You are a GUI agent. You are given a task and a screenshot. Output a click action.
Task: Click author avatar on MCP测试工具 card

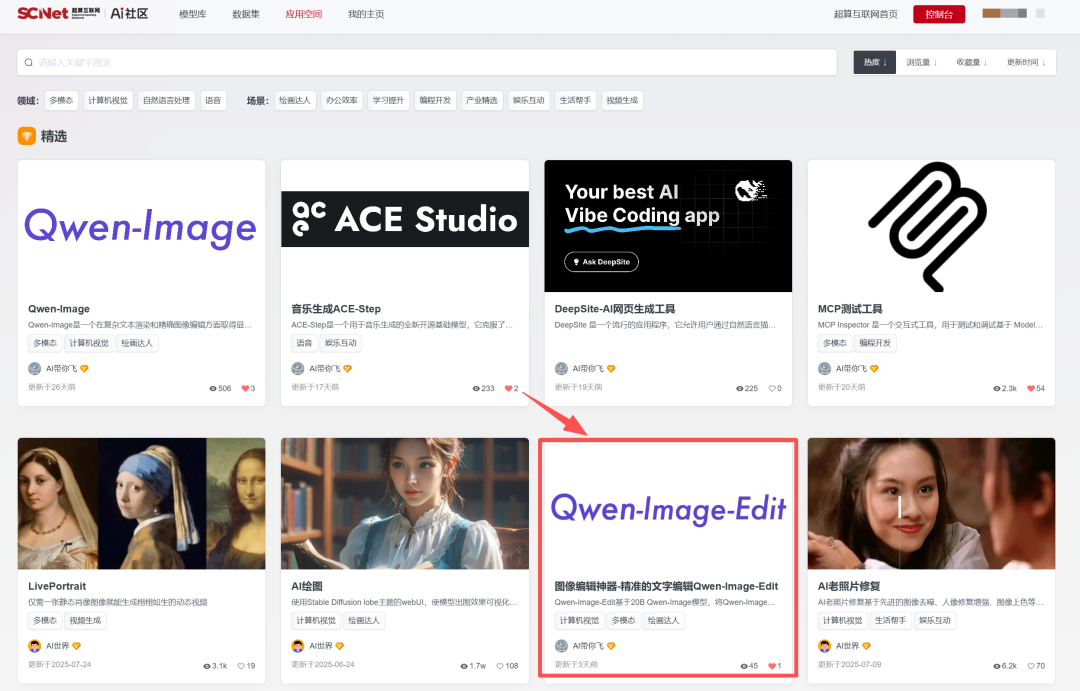point(824,369)
